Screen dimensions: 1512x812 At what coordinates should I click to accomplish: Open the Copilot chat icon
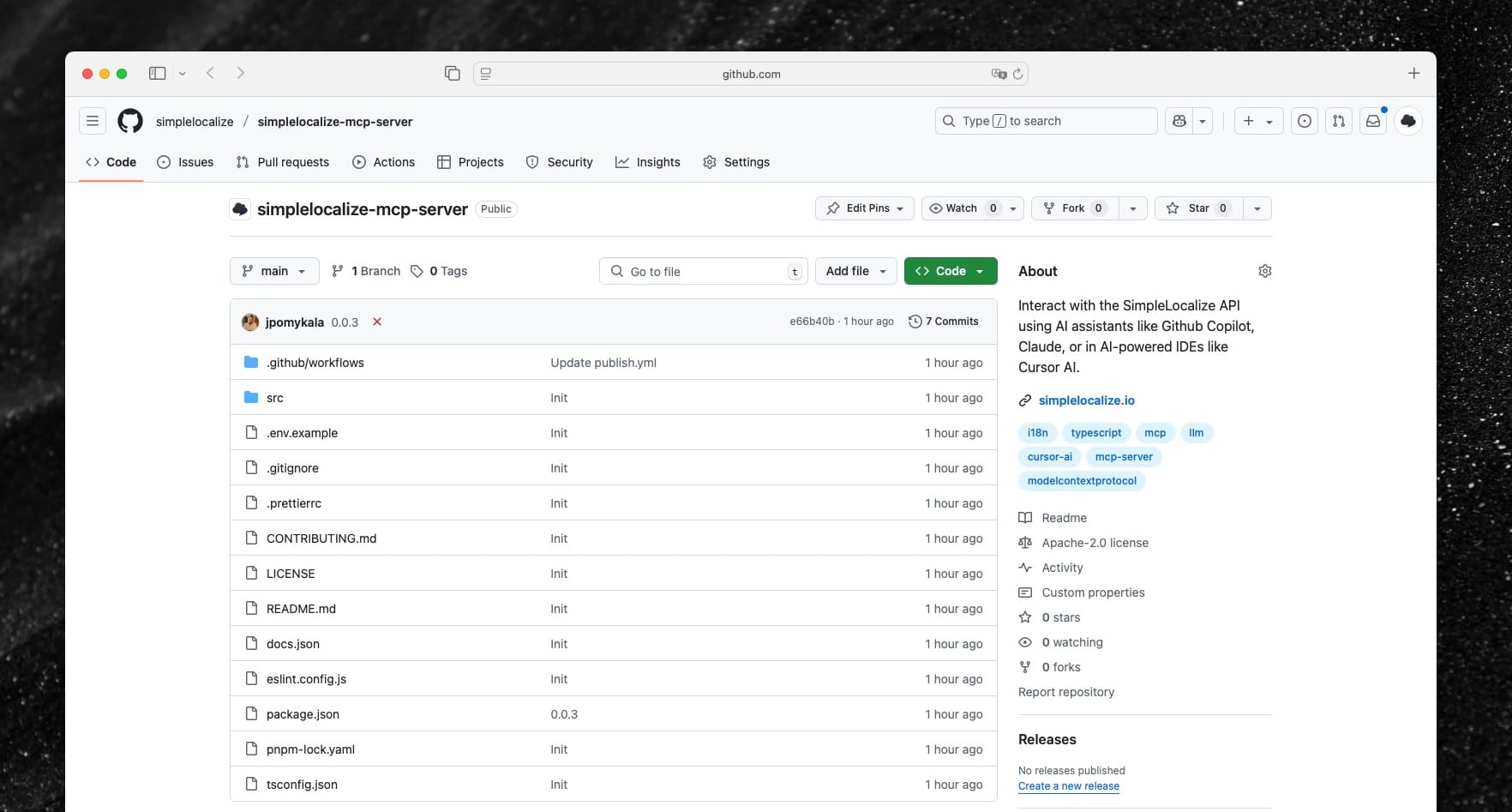point(1179,121)
